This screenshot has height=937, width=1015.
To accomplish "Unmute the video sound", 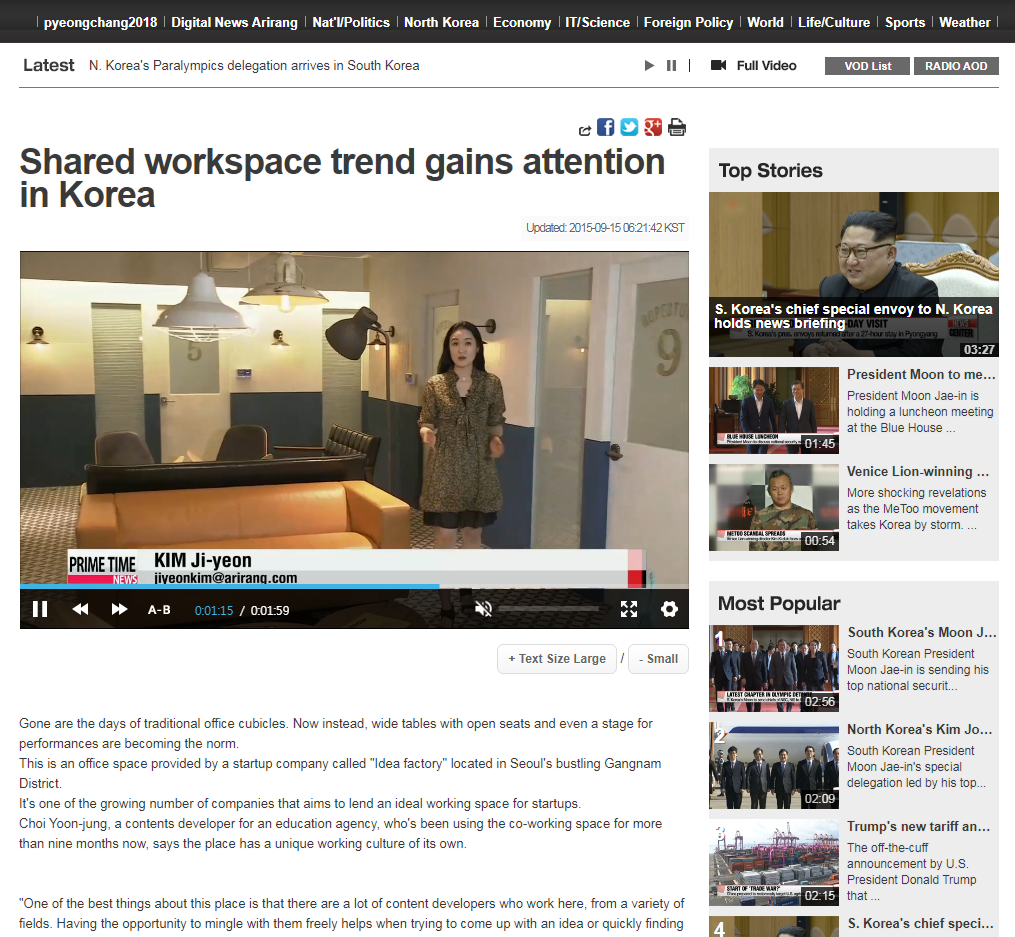I will (x=484, y=609).
